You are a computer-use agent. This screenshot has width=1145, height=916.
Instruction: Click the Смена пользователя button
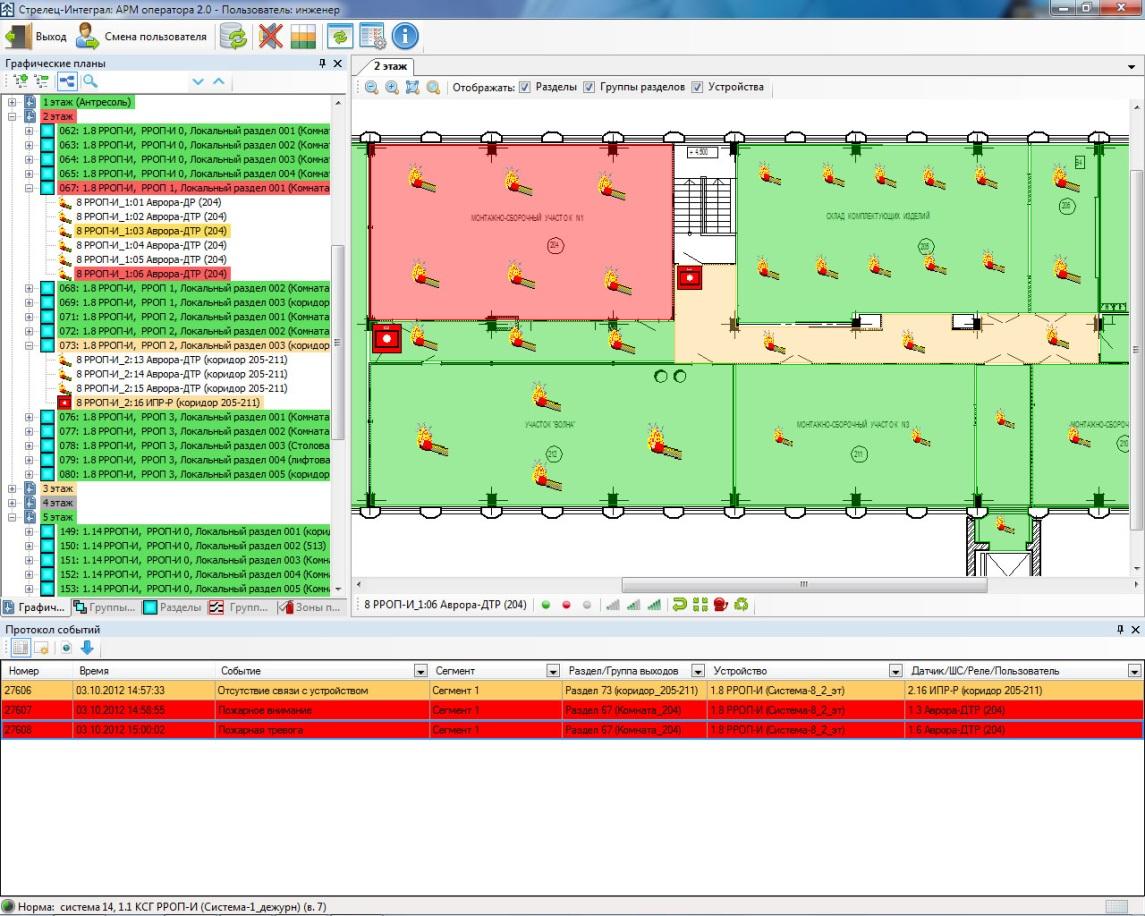(x=142, y=37)
